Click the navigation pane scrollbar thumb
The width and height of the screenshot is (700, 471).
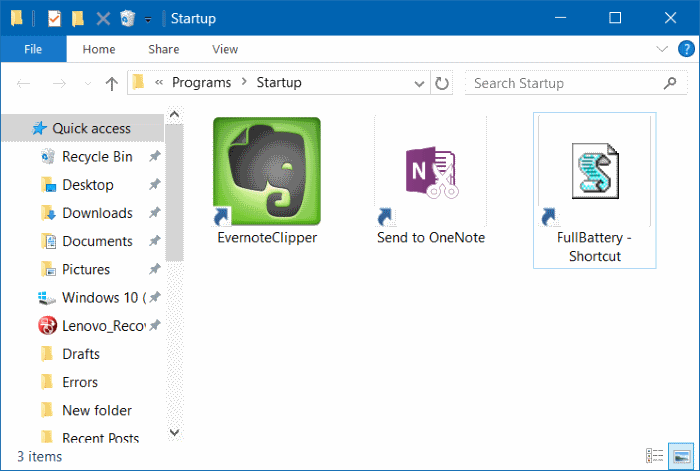(175, 193)
